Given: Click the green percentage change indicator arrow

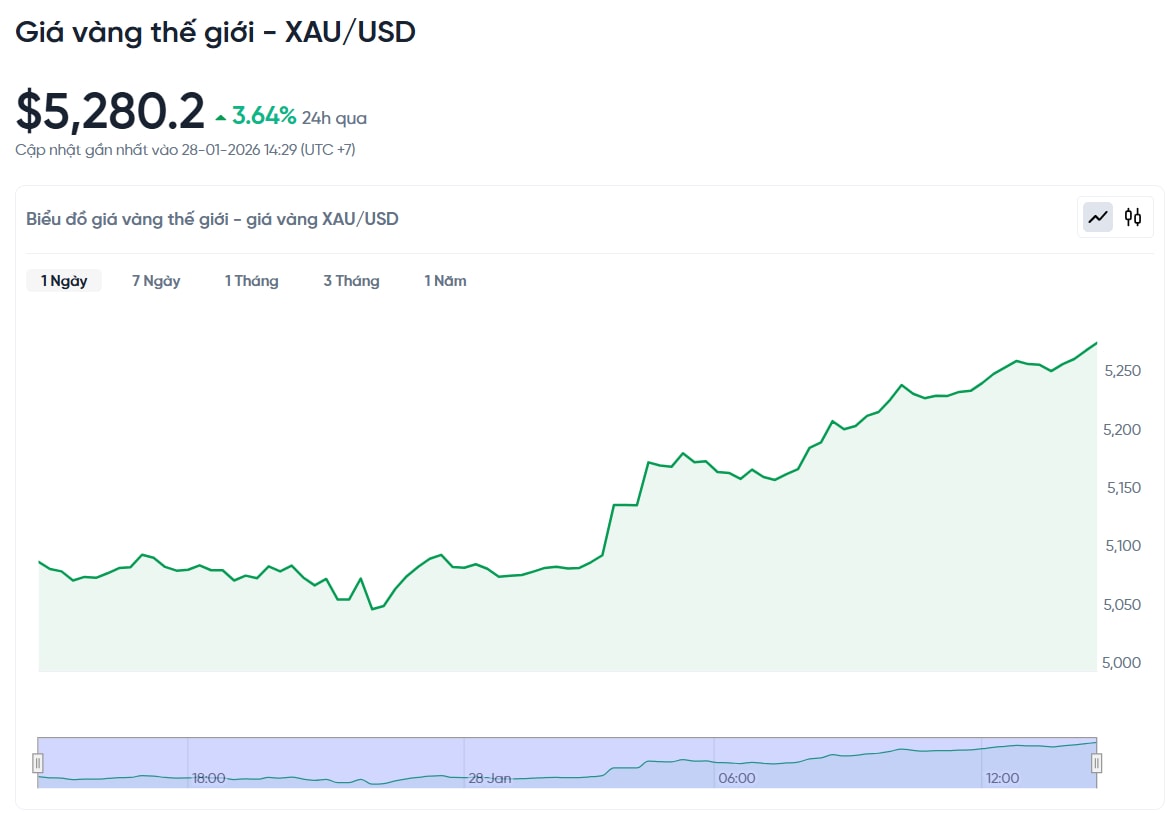Looking at the screenshot, I should (x=220, y=115).
